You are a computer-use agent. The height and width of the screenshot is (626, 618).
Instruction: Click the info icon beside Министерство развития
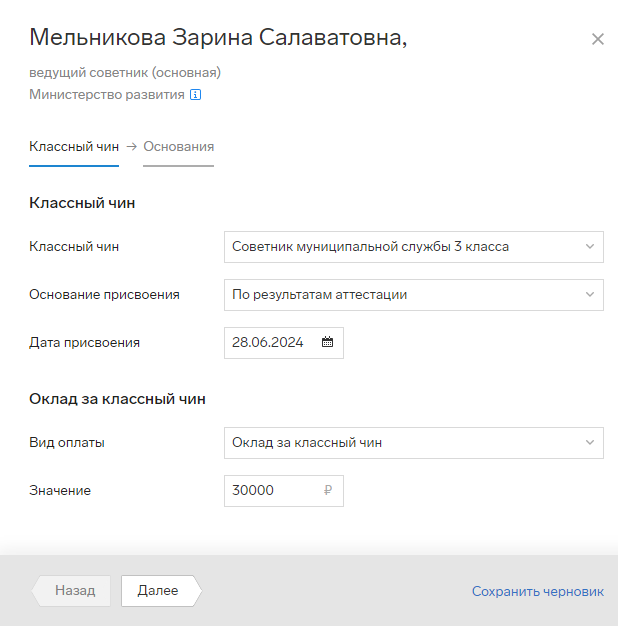tap(195, 95)
